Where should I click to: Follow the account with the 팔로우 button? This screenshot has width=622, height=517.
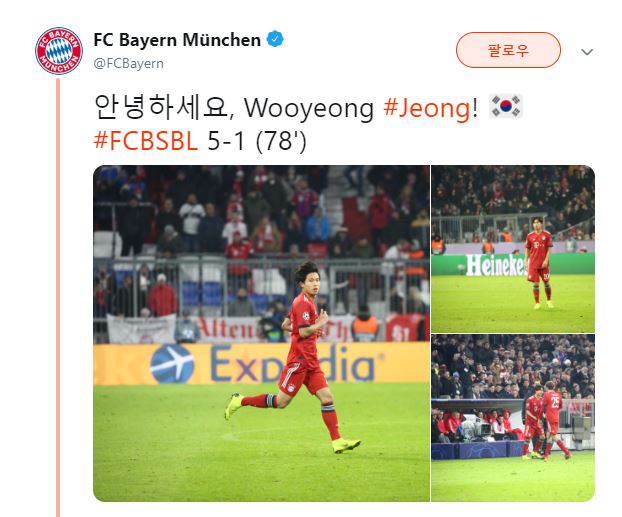[508, 50]
